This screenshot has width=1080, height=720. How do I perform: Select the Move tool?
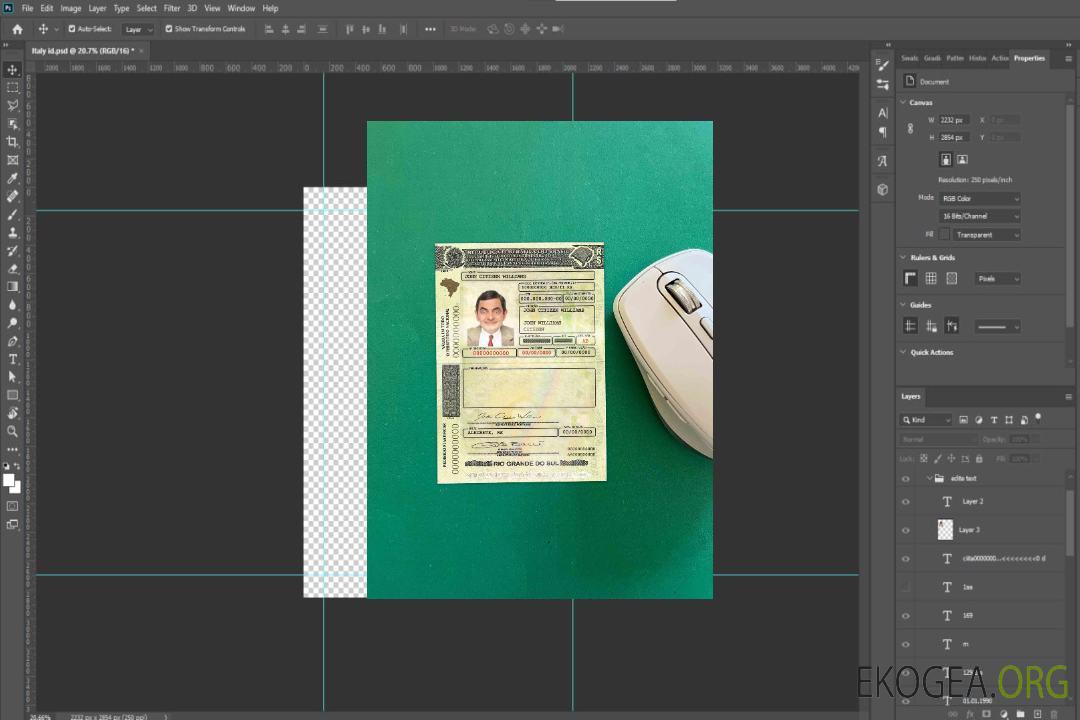[12, 70]
